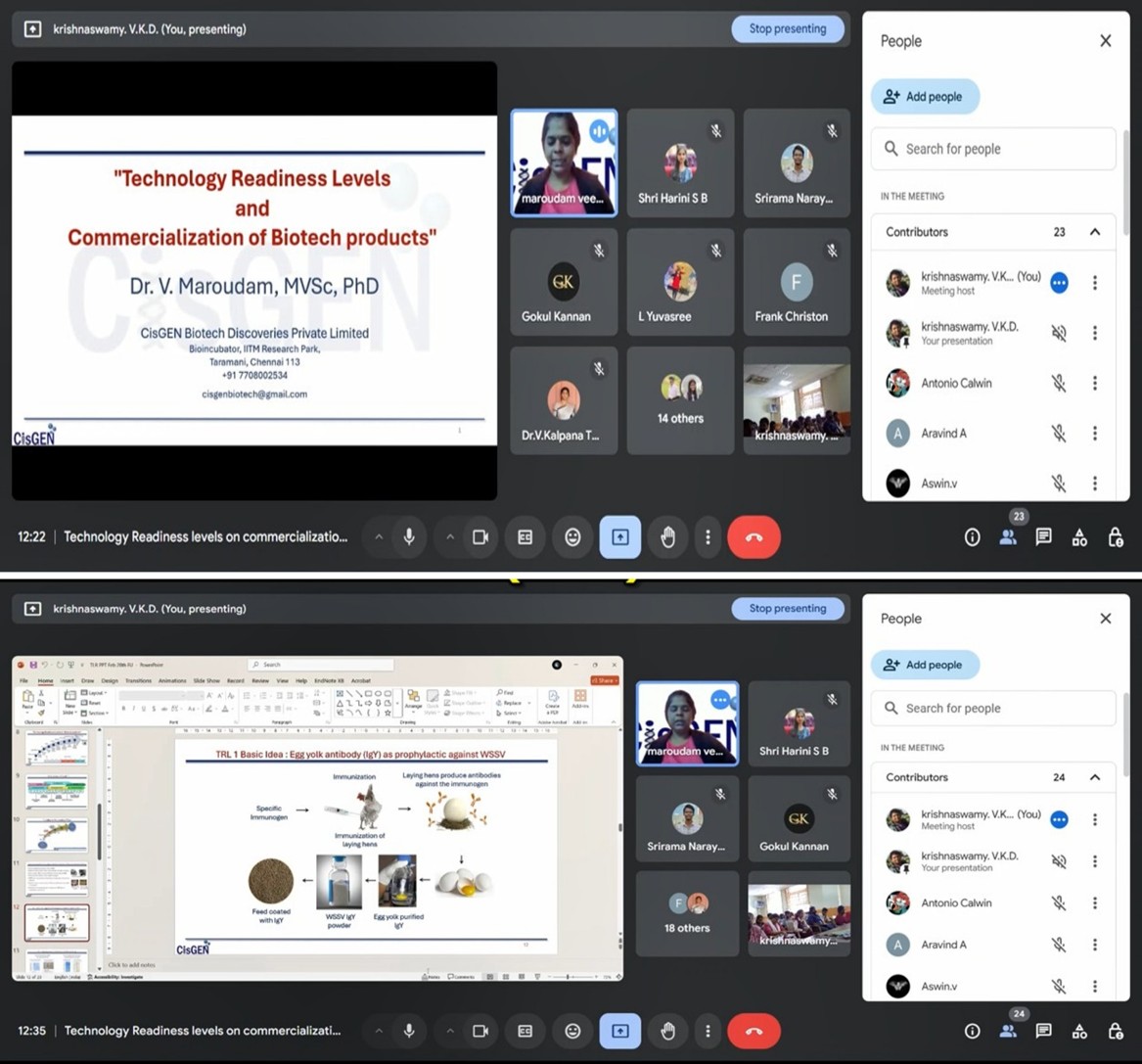Open the Transitions tab in PowerPoint ribbon
The height and width of the screenshot is (1064, 1142).
click(x=138, y=680)
